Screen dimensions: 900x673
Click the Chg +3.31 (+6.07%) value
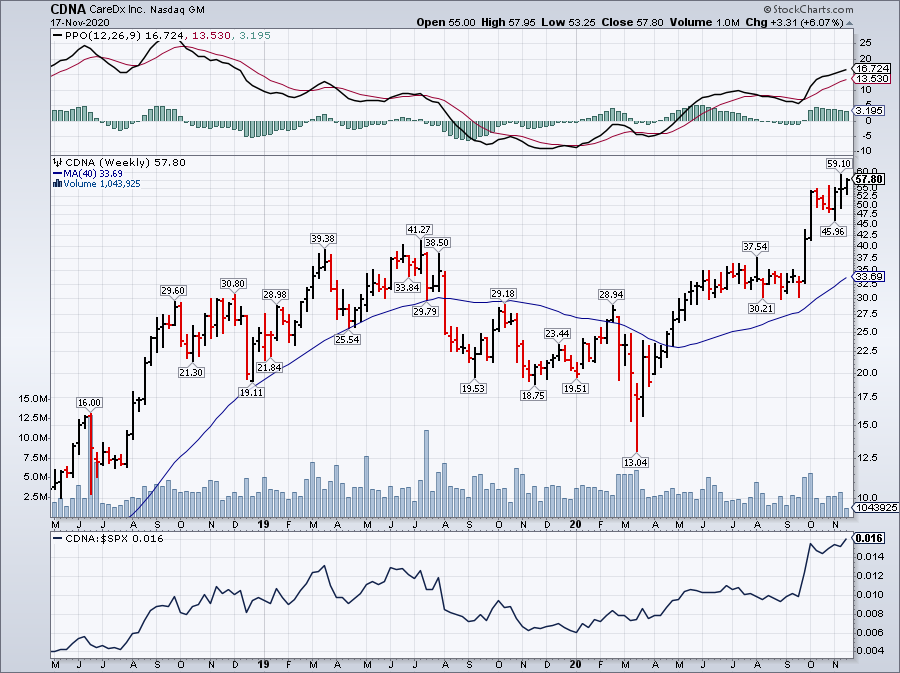(794, 22)
